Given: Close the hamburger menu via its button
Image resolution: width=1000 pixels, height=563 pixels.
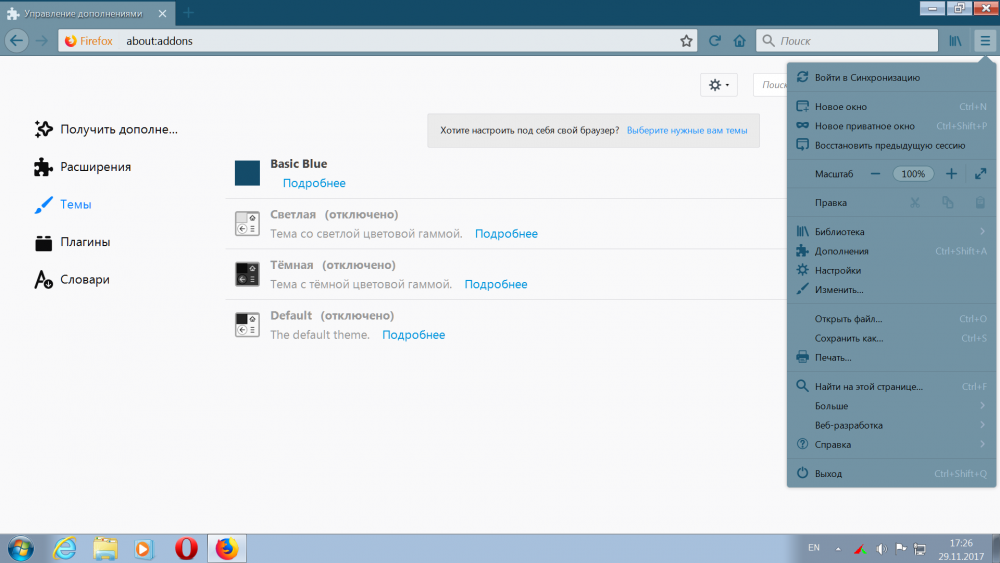Looking at the screenshot, I should pos(985,41).
